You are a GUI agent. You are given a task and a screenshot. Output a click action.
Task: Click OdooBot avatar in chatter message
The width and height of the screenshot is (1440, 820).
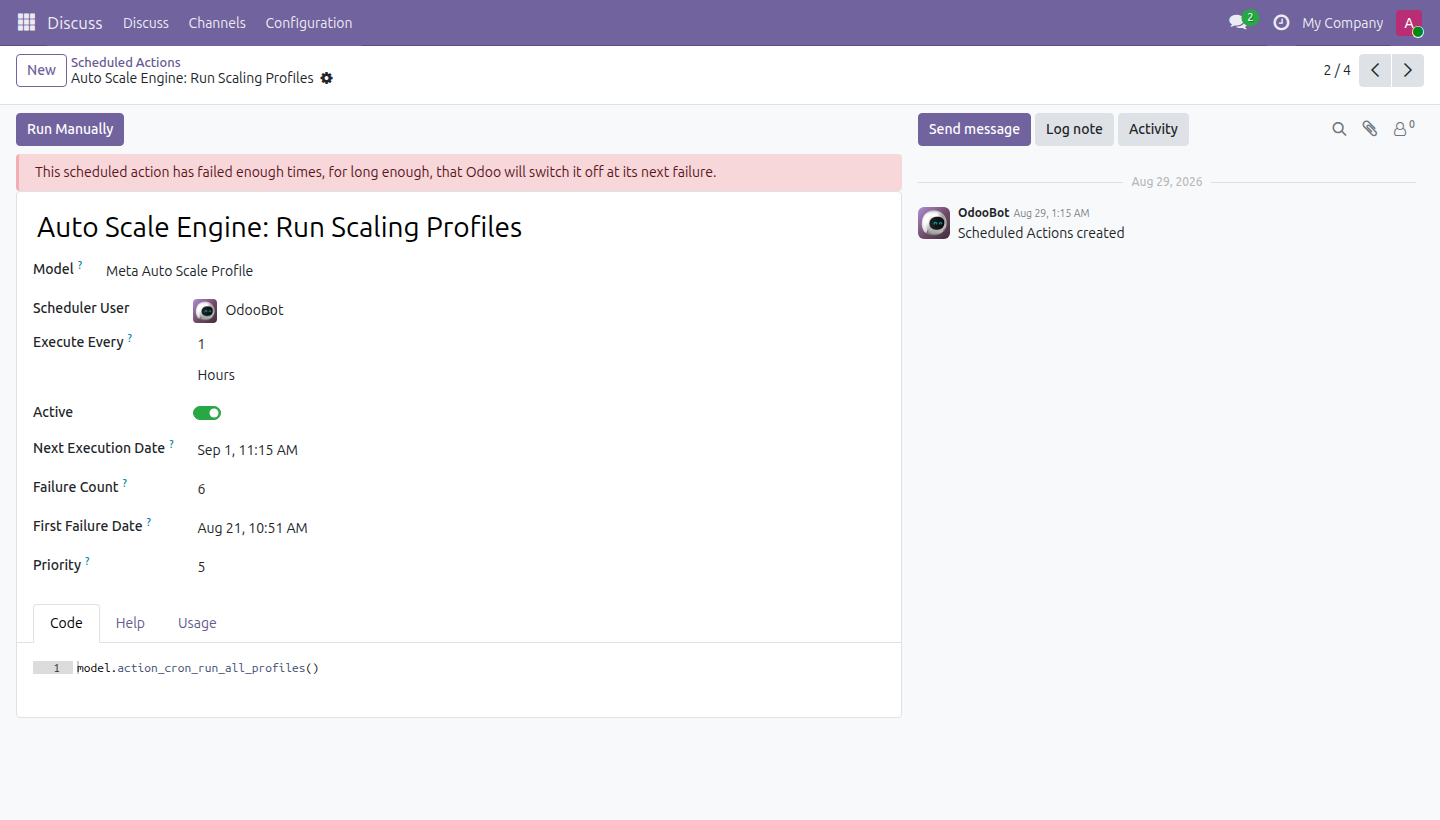pyautogui.click(x=934, y=223)
